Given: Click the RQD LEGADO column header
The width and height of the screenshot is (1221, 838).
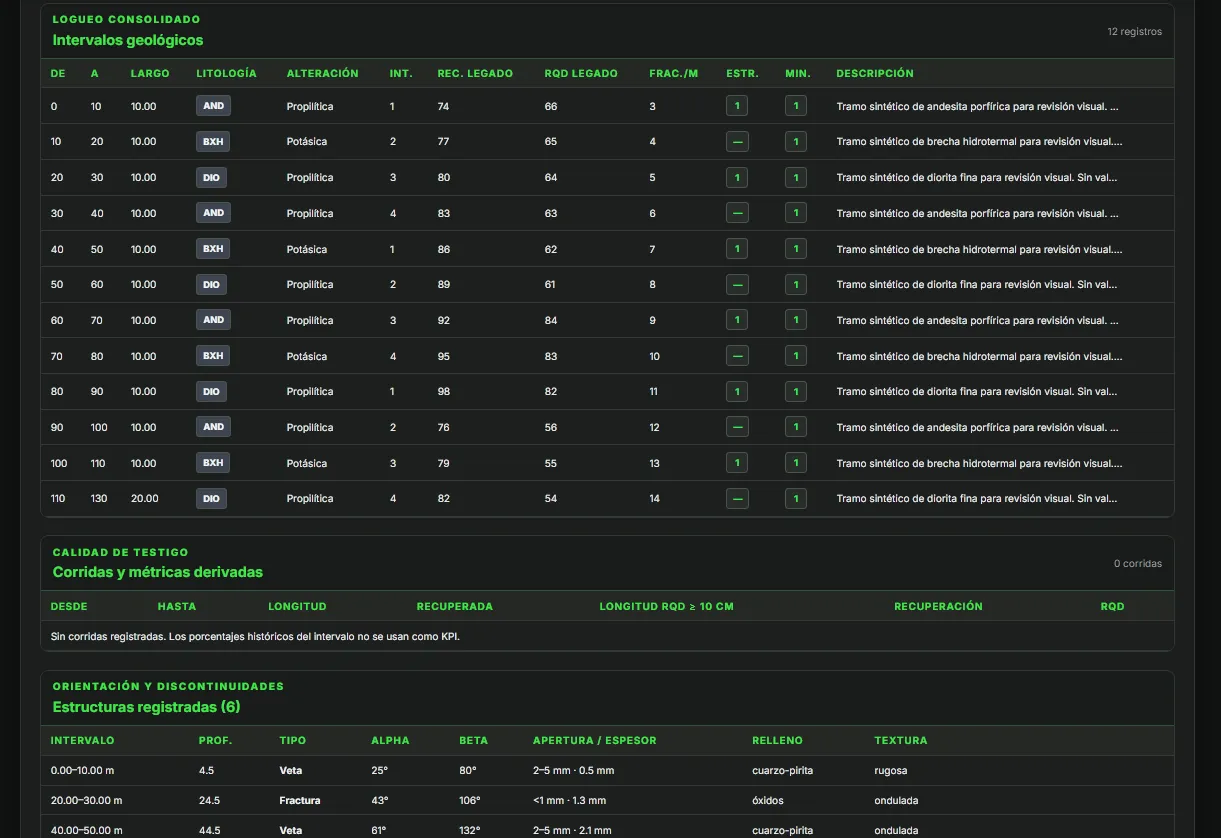Looking at the screenshot, I should tap(581, 74).
